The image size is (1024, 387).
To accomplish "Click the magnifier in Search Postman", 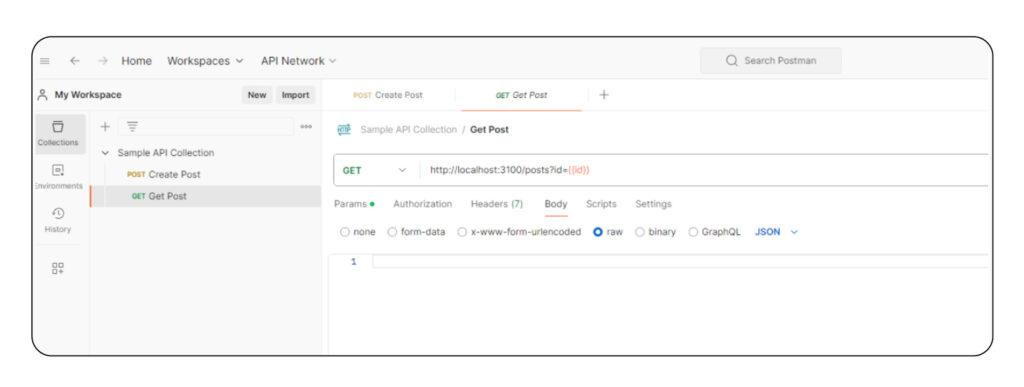I will 731,61.
